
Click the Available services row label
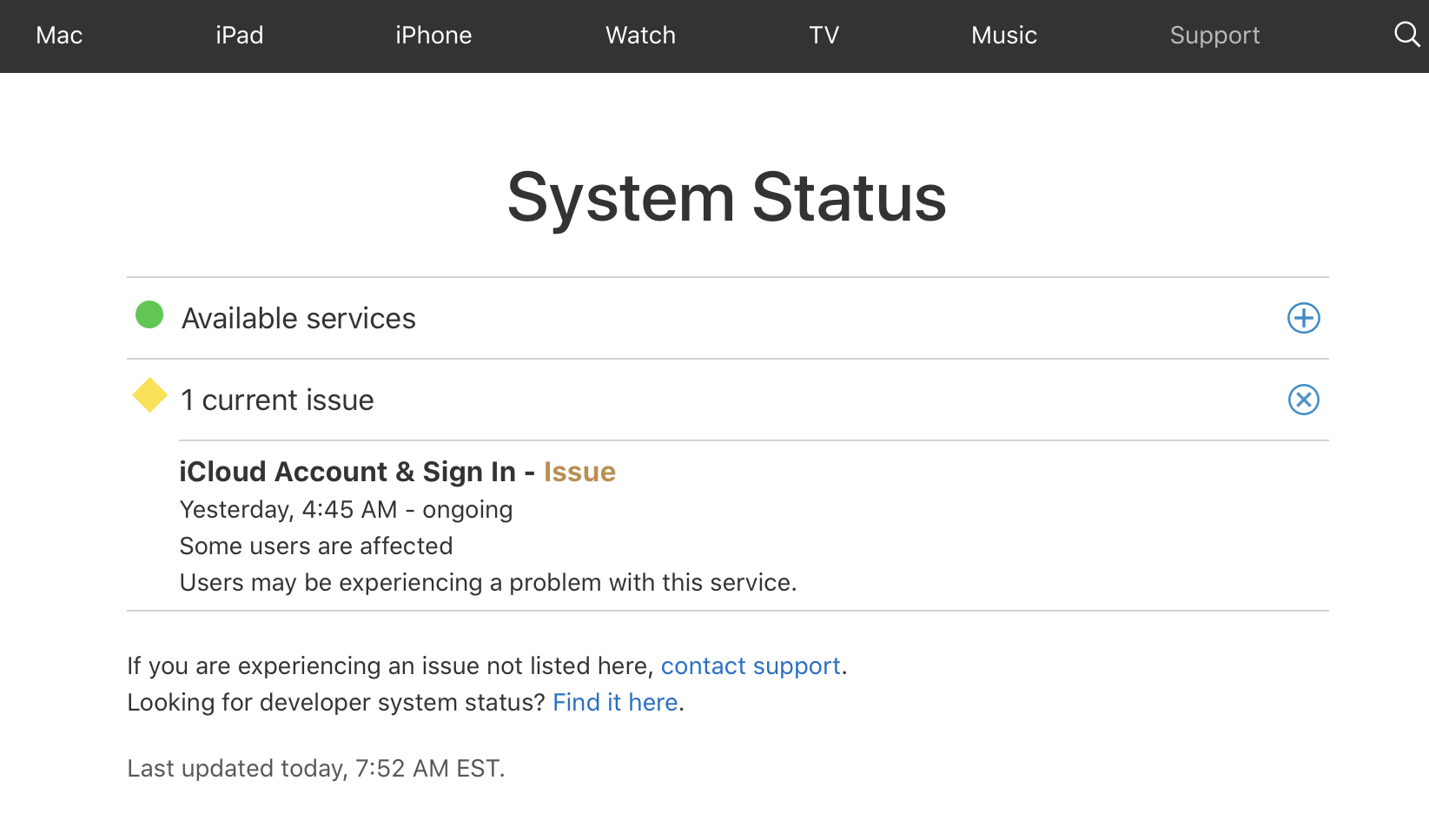pos(299,318)
